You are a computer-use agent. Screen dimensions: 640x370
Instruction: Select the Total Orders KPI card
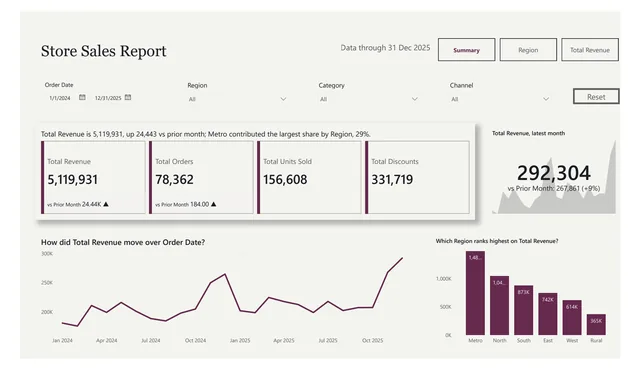point(201,177)
